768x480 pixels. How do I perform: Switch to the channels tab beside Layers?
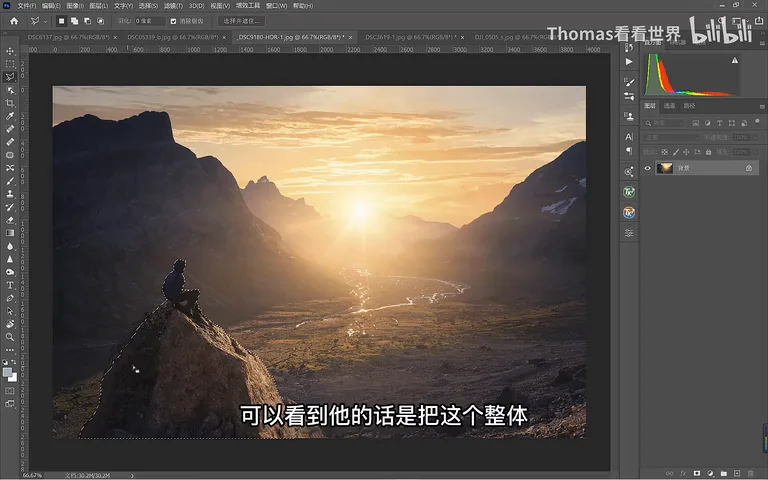(x=669, y=106)
